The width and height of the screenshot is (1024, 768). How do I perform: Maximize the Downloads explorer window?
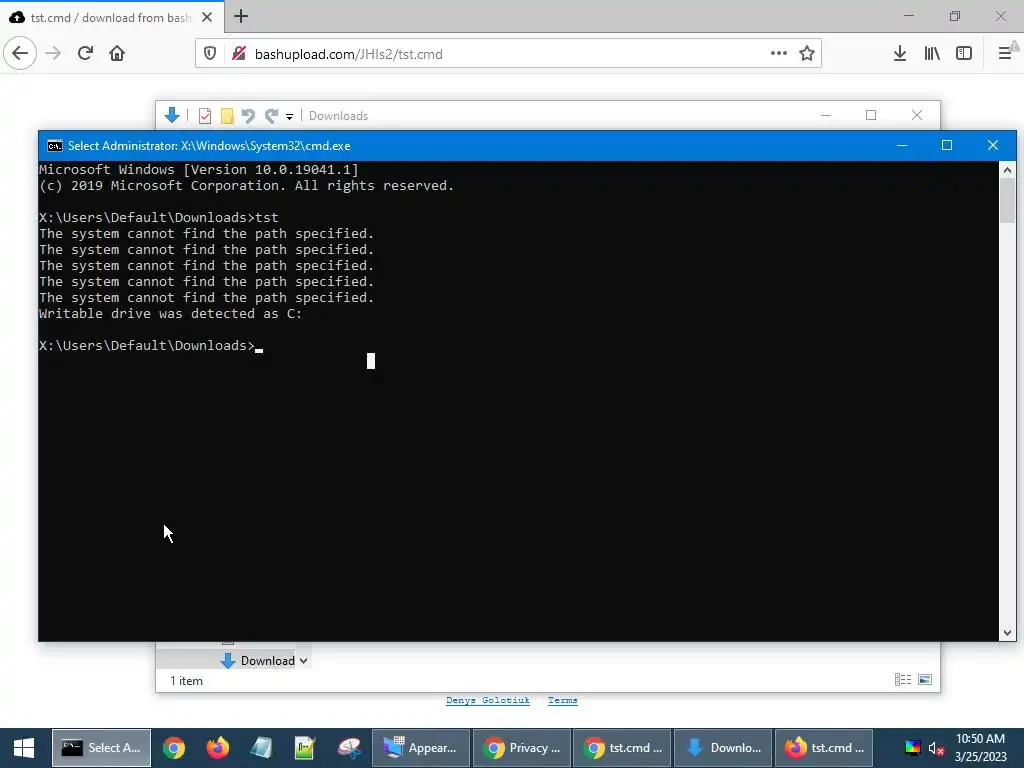pos(871,116)
